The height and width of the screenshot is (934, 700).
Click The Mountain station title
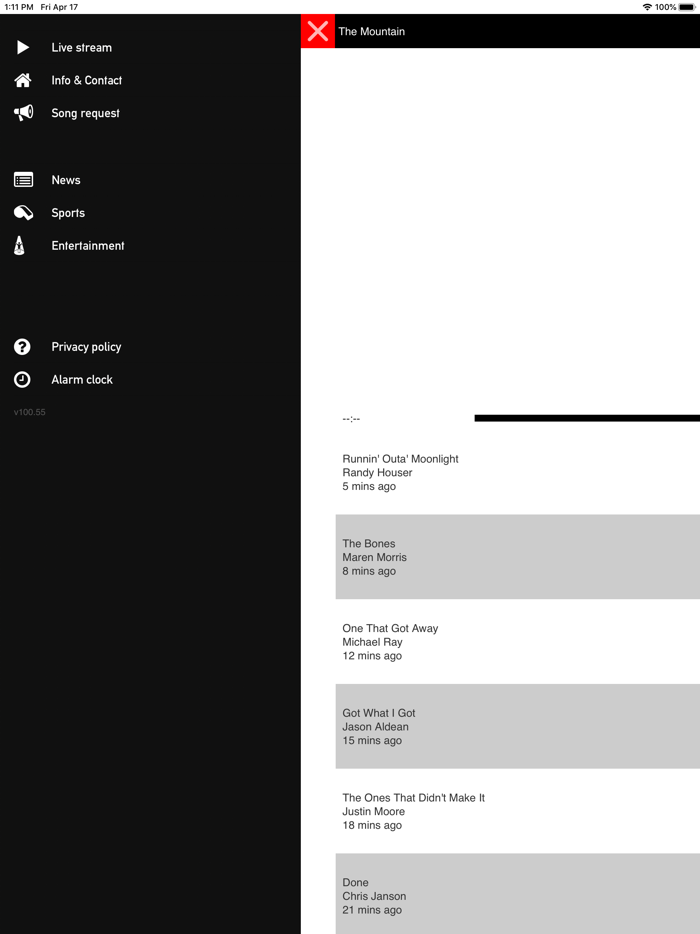[372, 32]
